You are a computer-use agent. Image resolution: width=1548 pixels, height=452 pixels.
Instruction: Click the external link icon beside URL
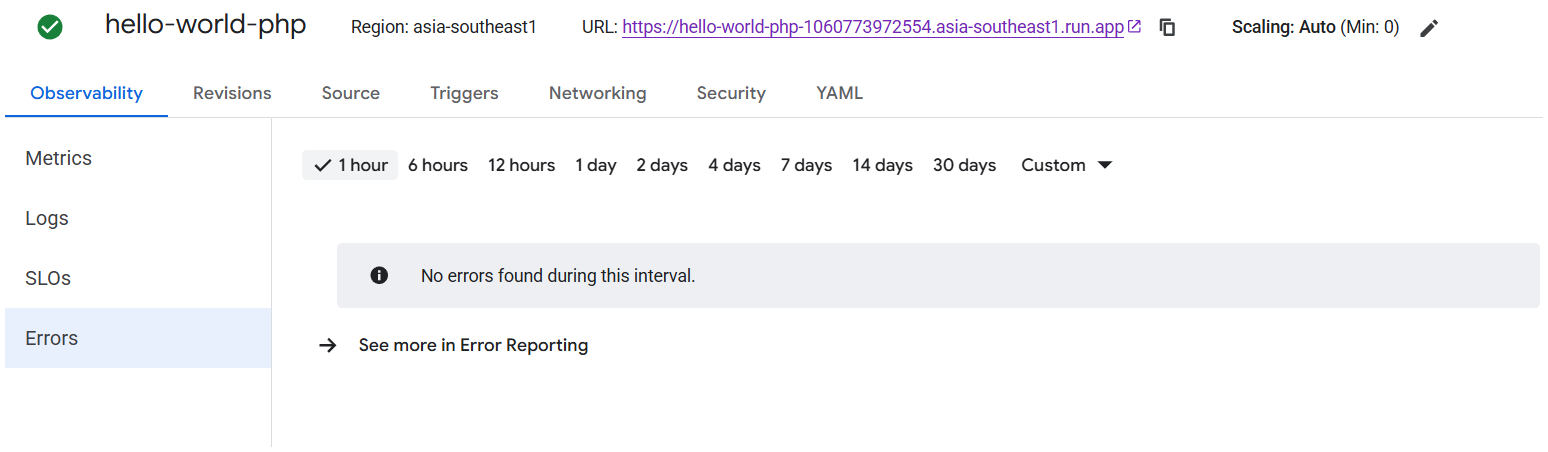[1134, 27]
